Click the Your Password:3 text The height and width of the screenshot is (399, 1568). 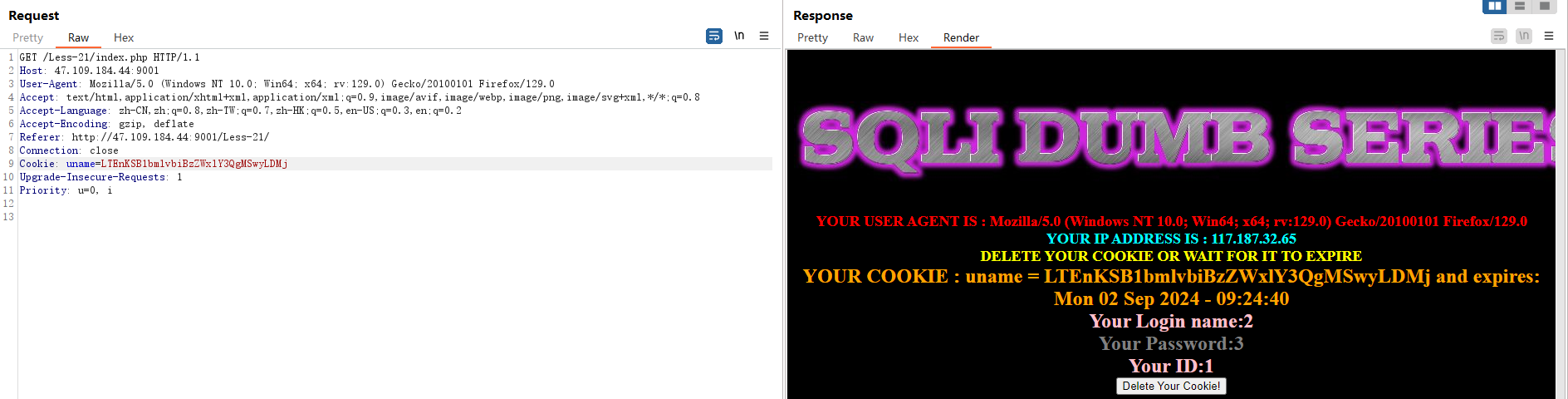point(1171,343)
